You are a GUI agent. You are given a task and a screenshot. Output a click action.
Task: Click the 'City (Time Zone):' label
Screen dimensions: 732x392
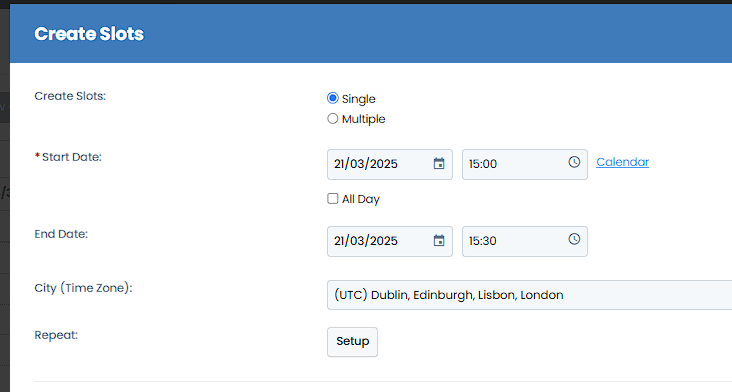84,288
